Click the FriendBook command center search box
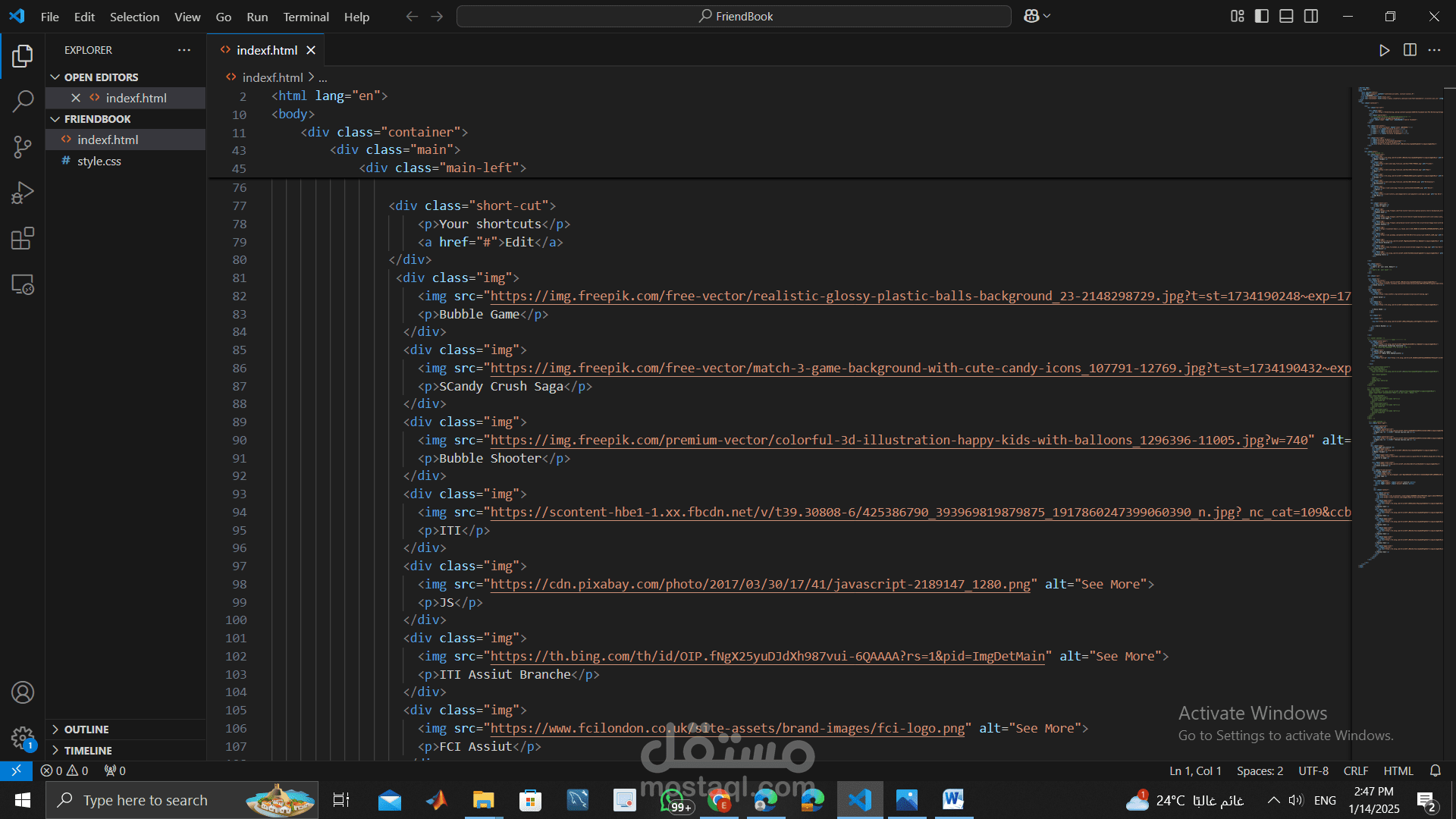Image resolution: width=1456 pixels, height=819 pixels. (x=734, y=16)
